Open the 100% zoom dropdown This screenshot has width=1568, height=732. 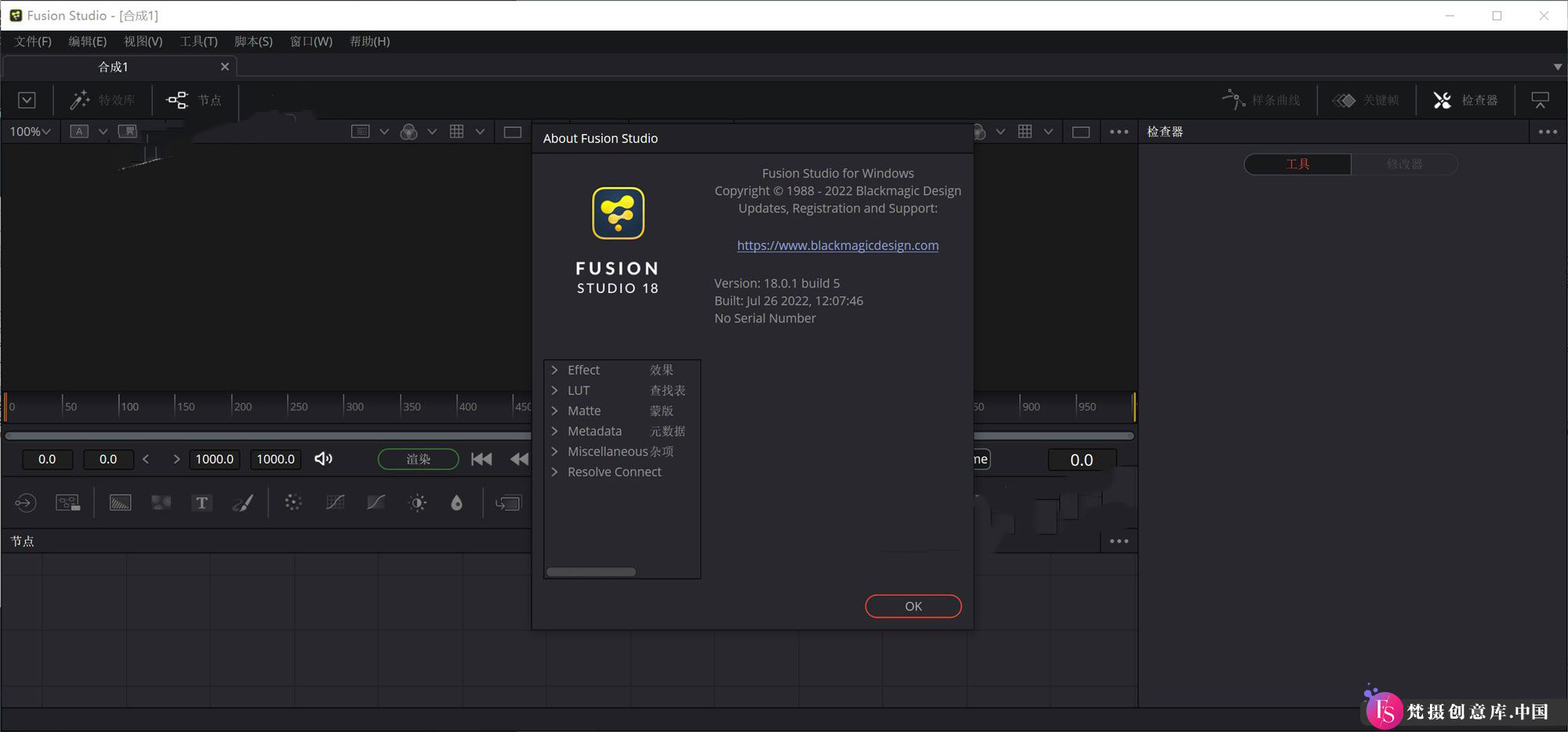(31, 132)
